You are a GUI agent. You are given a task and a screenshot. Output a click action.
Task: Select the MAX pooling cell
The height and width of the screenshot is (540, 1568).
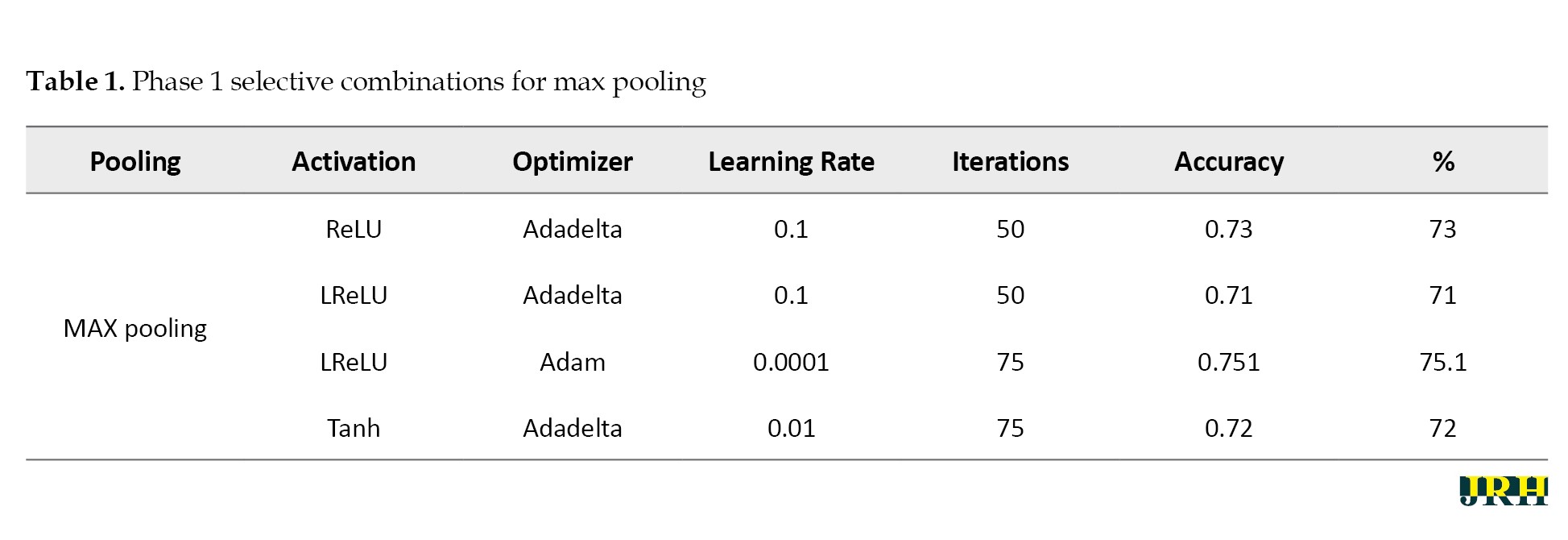click(135, 329)
